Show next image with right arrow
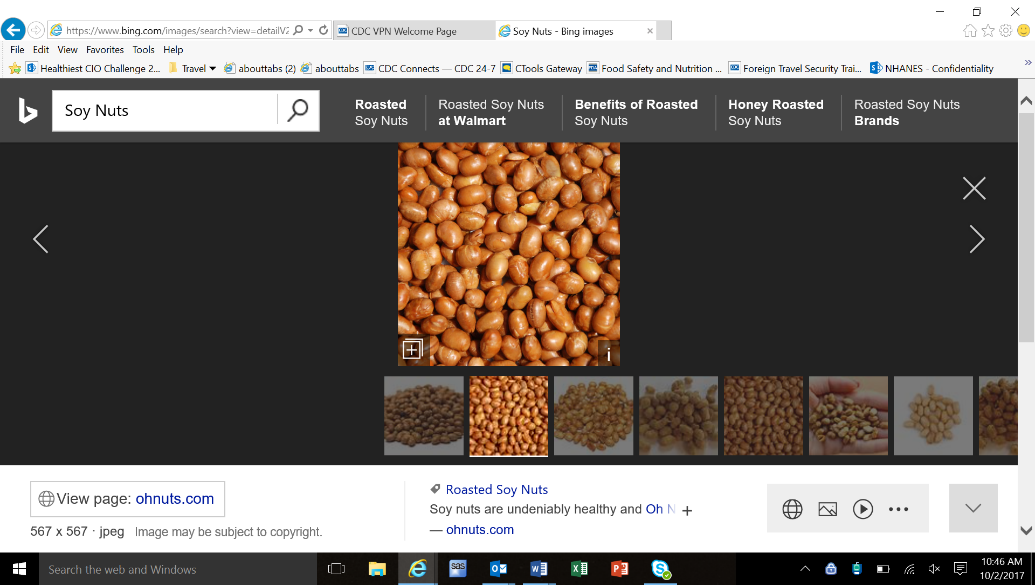The image size is (1035, 585). 977,239
